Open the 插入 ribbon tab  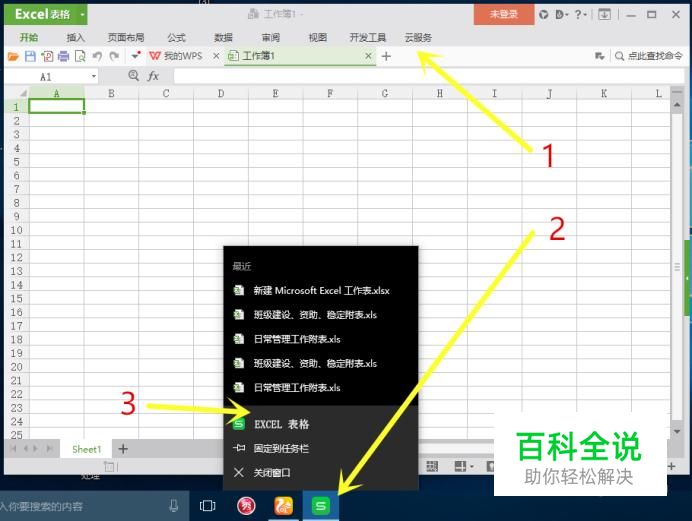point(75,37)
